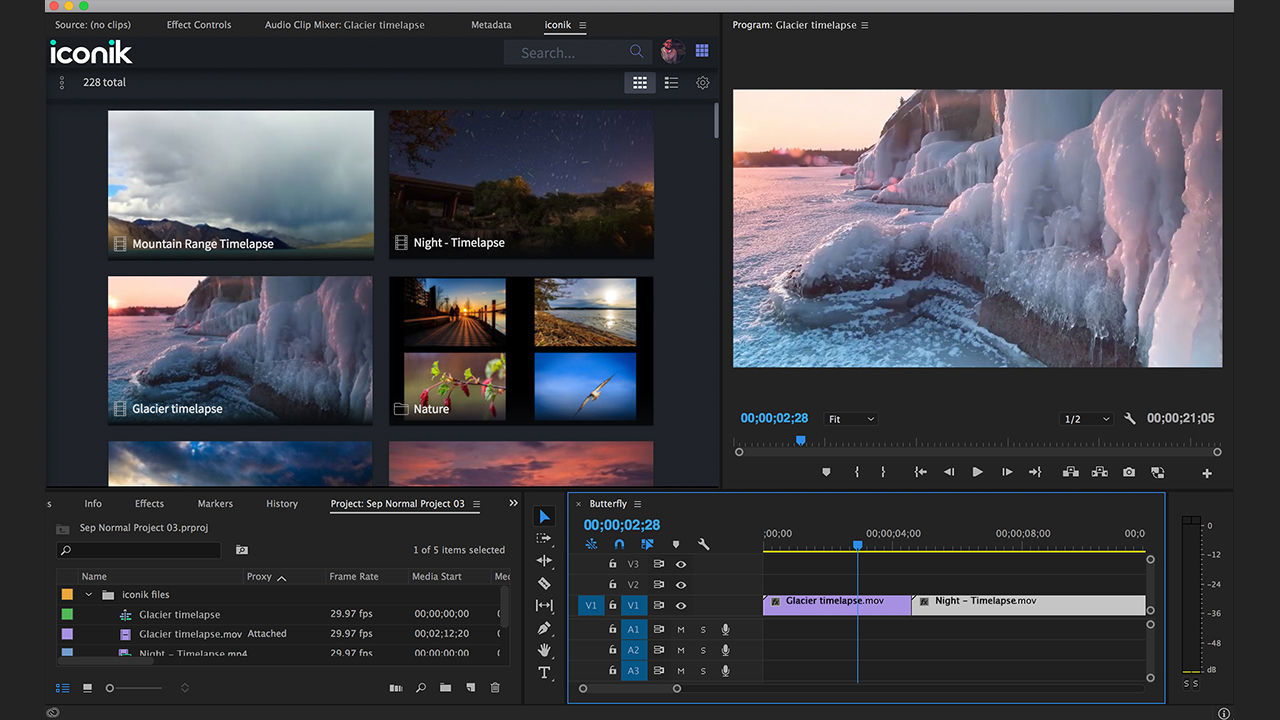Open the Fit zoom level dropdown

click(850, 418)
